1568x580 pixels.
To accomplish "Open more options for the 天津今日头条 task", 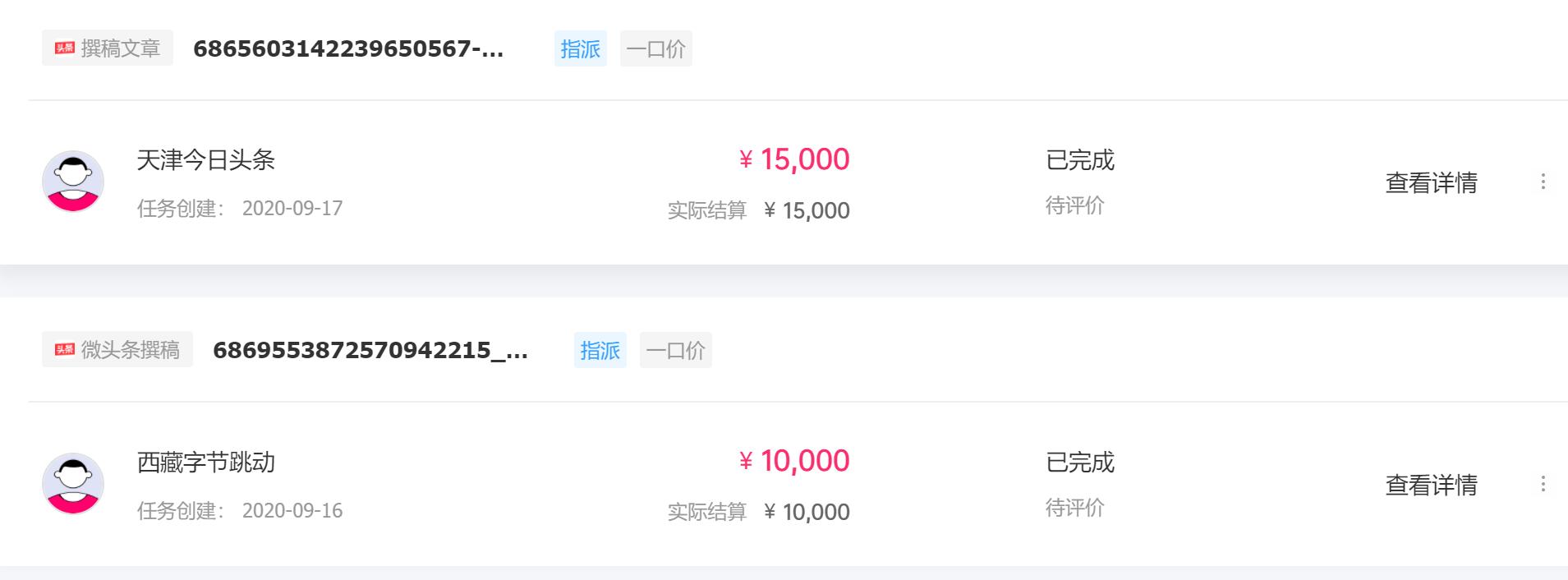I will pyautogui.click(x=1543, y=182).
